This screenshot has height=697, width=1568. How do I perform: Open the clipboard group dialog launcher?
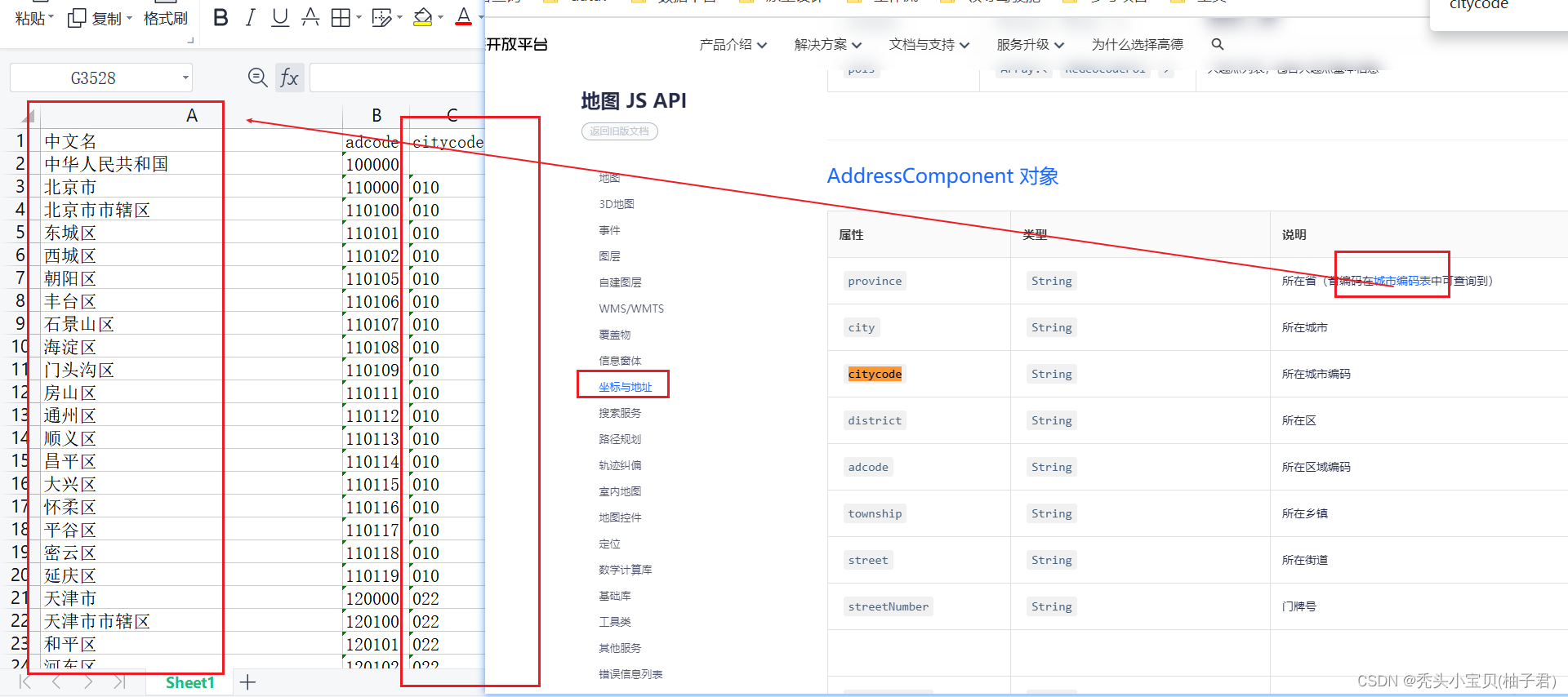click(x=190, y=40)
